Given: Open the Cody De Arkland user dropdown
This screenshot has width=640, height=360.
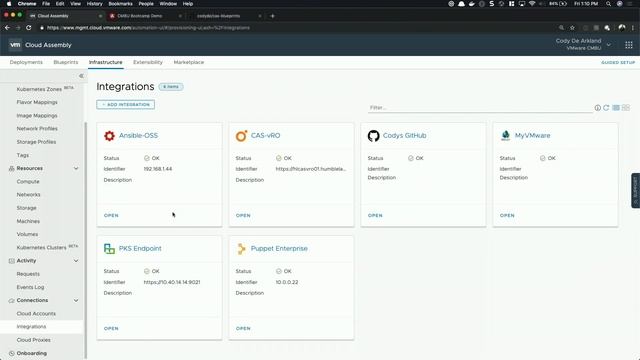Looking at the screenshot, I should [x=609, y=44].
